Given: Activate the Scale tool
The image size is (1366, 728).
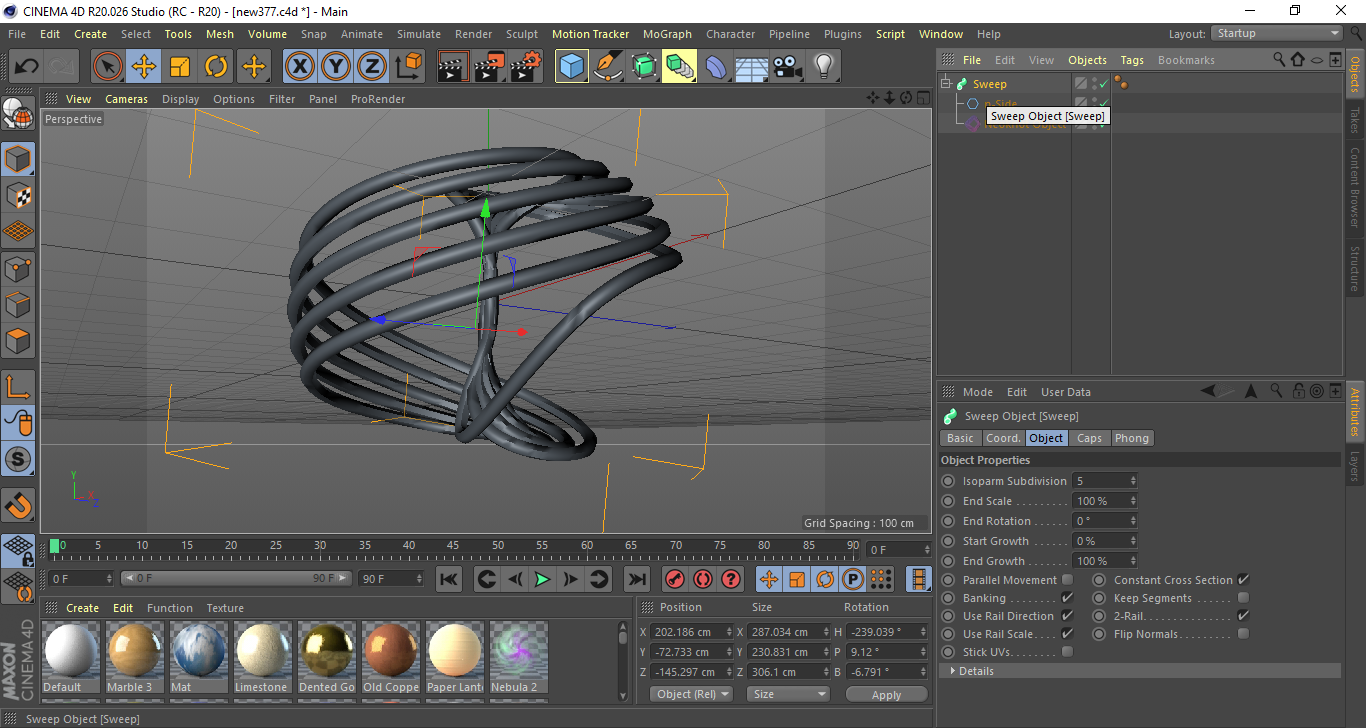Looking at the screenshot, I should [x=180, y=67].
